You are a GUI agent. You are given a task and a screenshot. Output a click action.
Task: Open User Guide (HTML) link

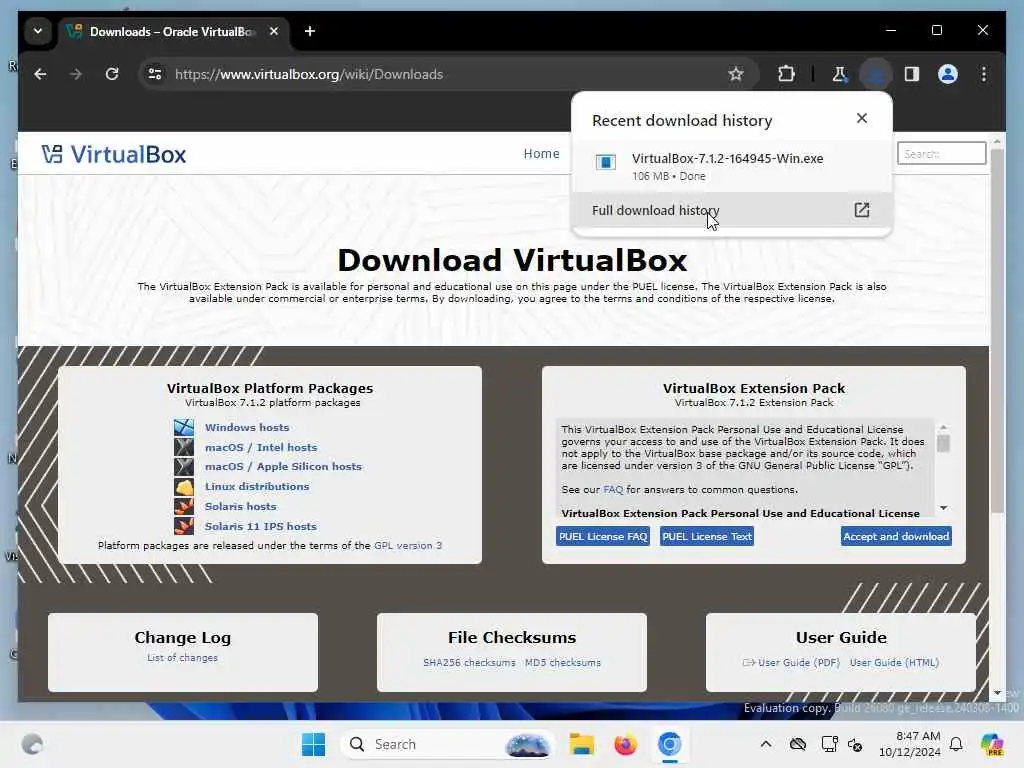(894, 662)
